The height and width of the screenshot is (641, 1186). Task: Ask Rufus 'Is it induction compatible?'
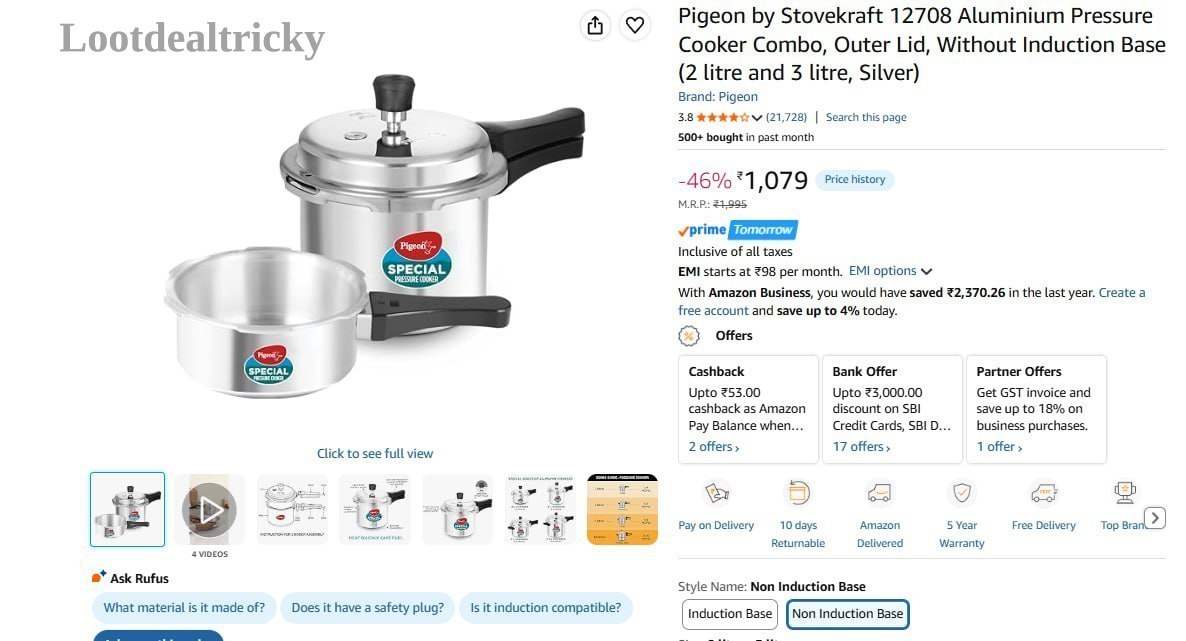point(545,608)
